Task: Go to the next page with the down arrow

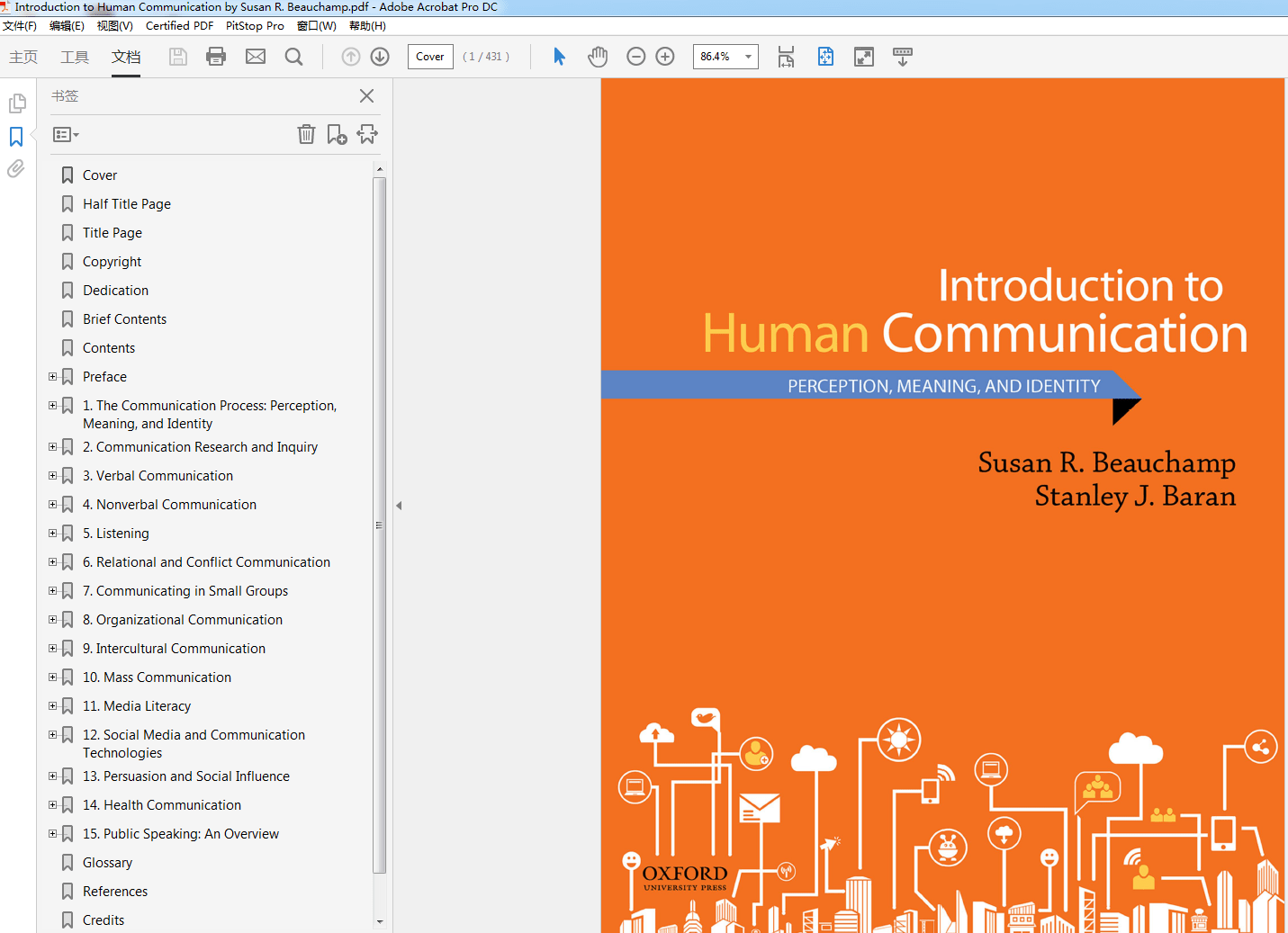Action: tap(379, 56)
